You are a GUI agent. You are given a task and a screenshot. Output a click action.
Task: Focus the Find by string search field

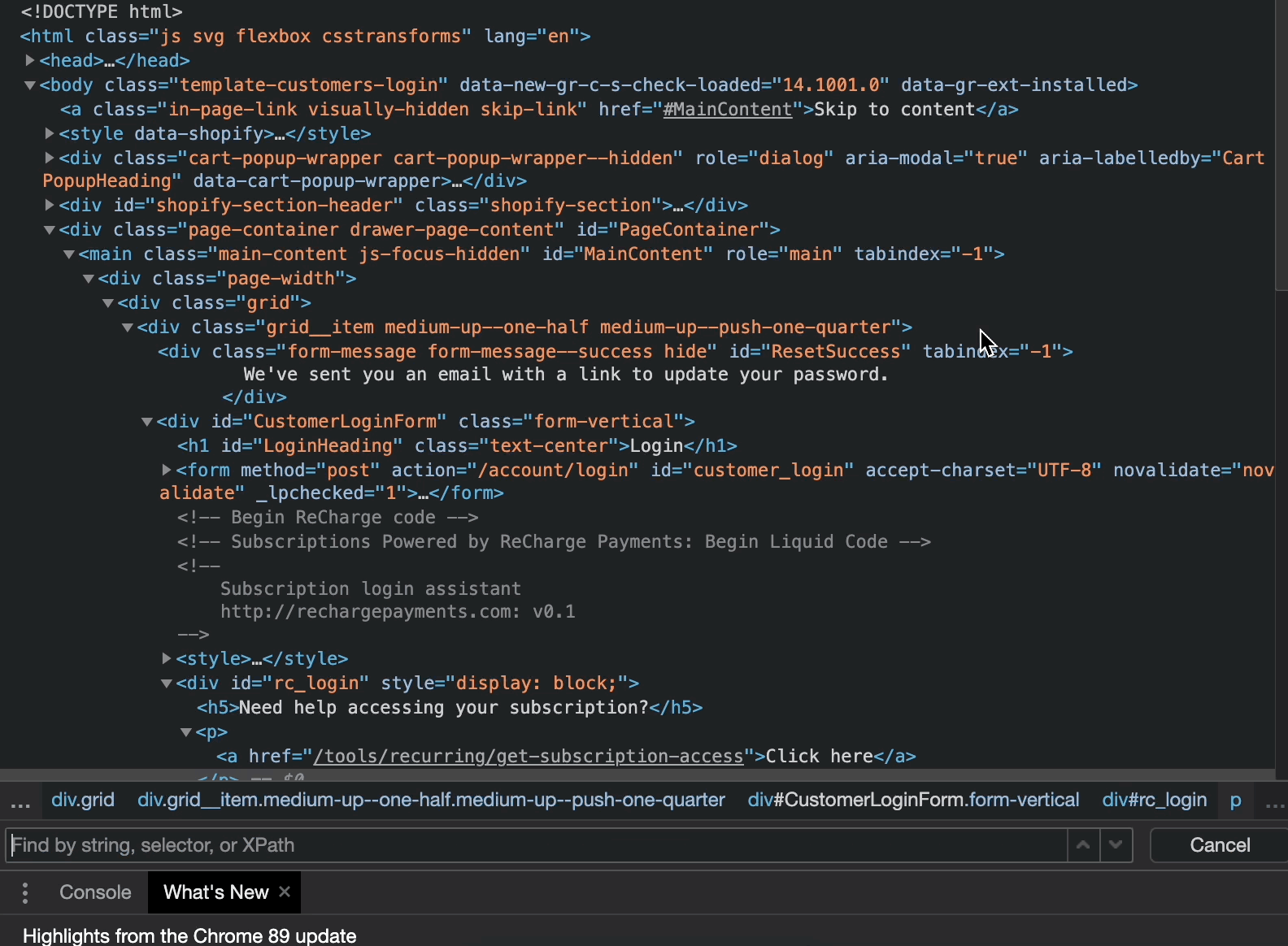coord(537,845)
